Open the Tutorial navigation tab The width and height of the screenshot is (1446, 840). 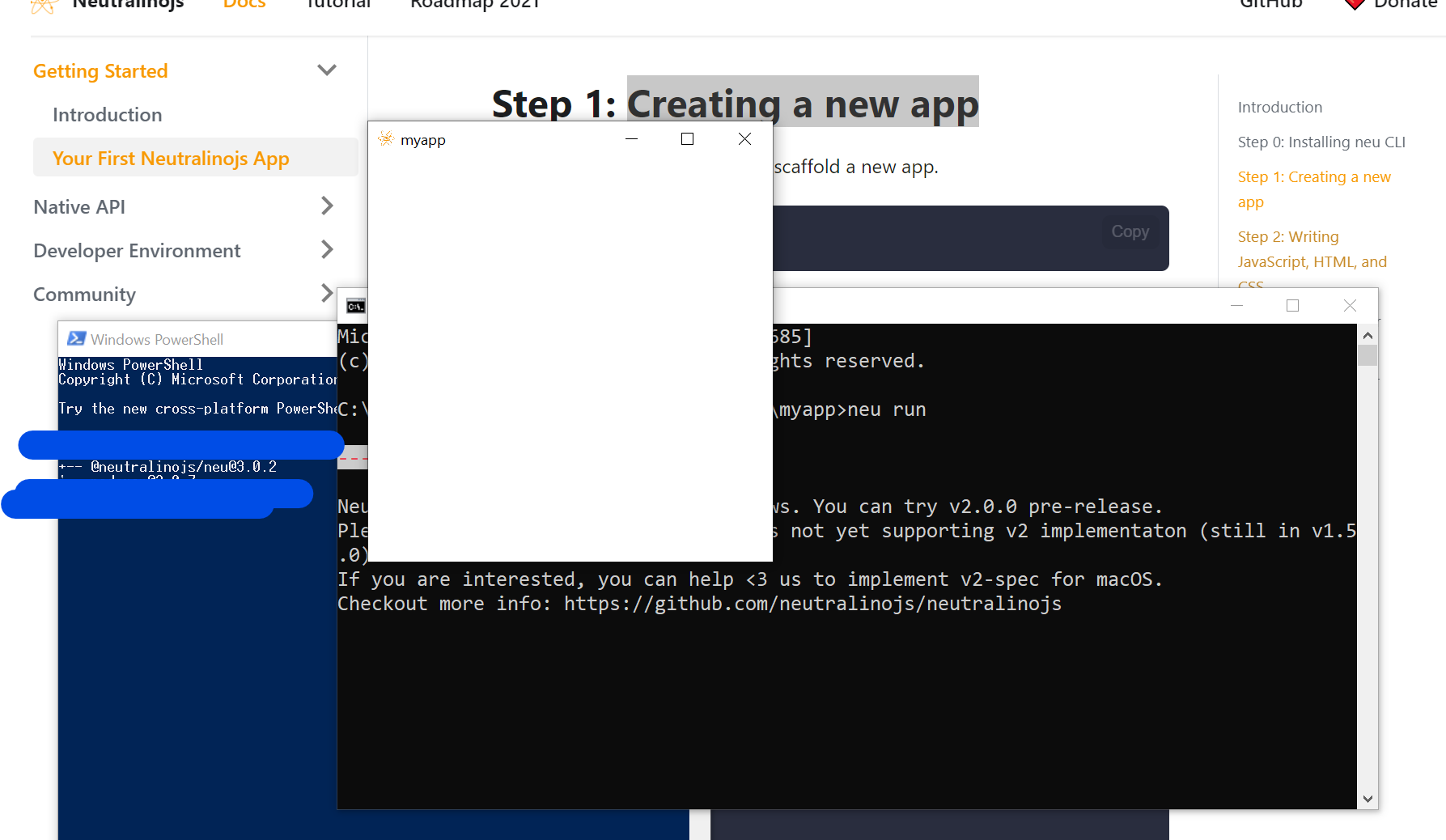(338, 5)
